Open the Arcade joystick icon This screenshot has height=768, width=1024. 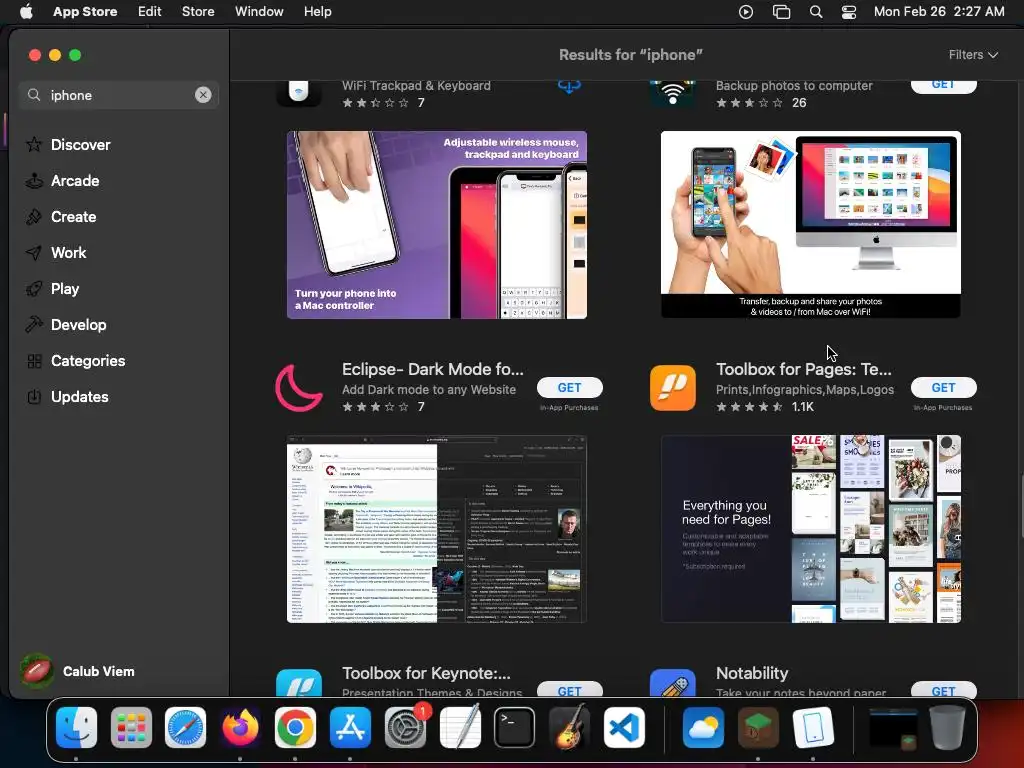(x=34, y=180)
